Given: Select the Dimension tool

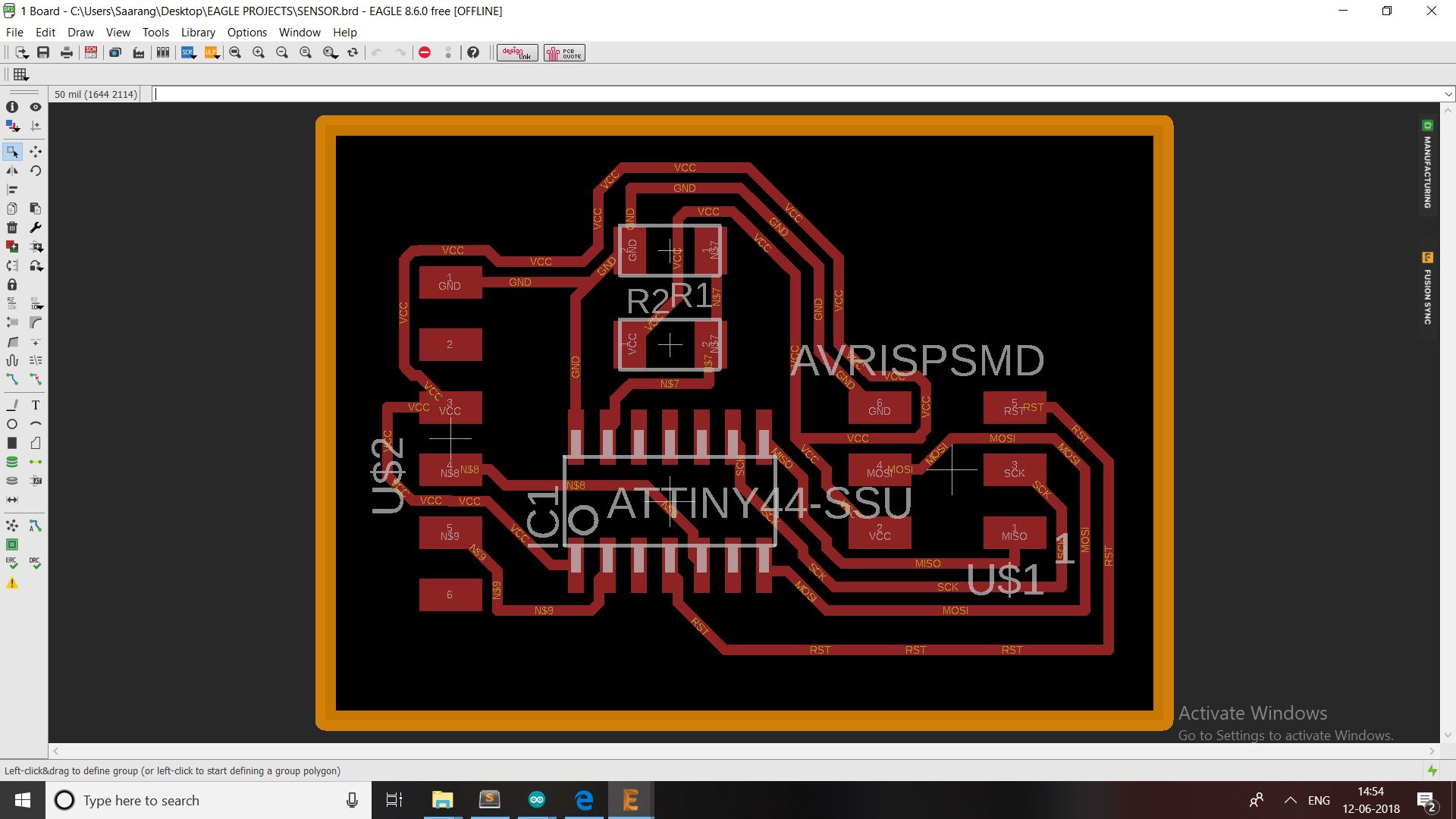Looking at the screenshot, I should pos(12,500).
